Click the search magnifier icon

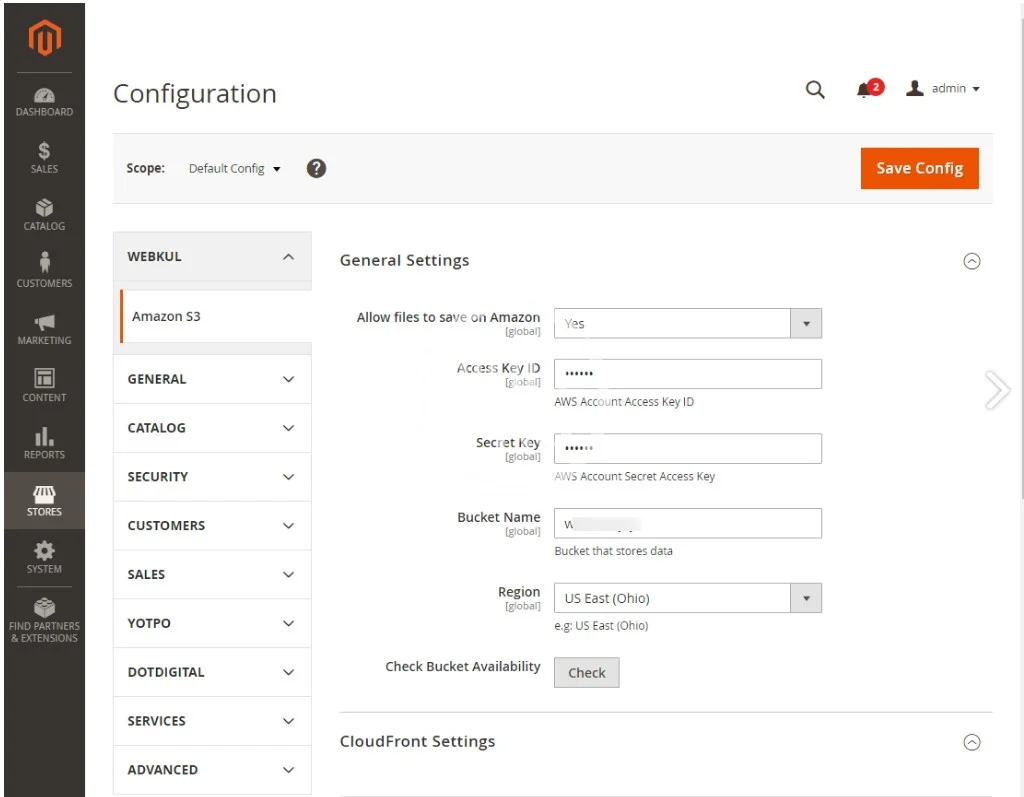pos(815,90)
